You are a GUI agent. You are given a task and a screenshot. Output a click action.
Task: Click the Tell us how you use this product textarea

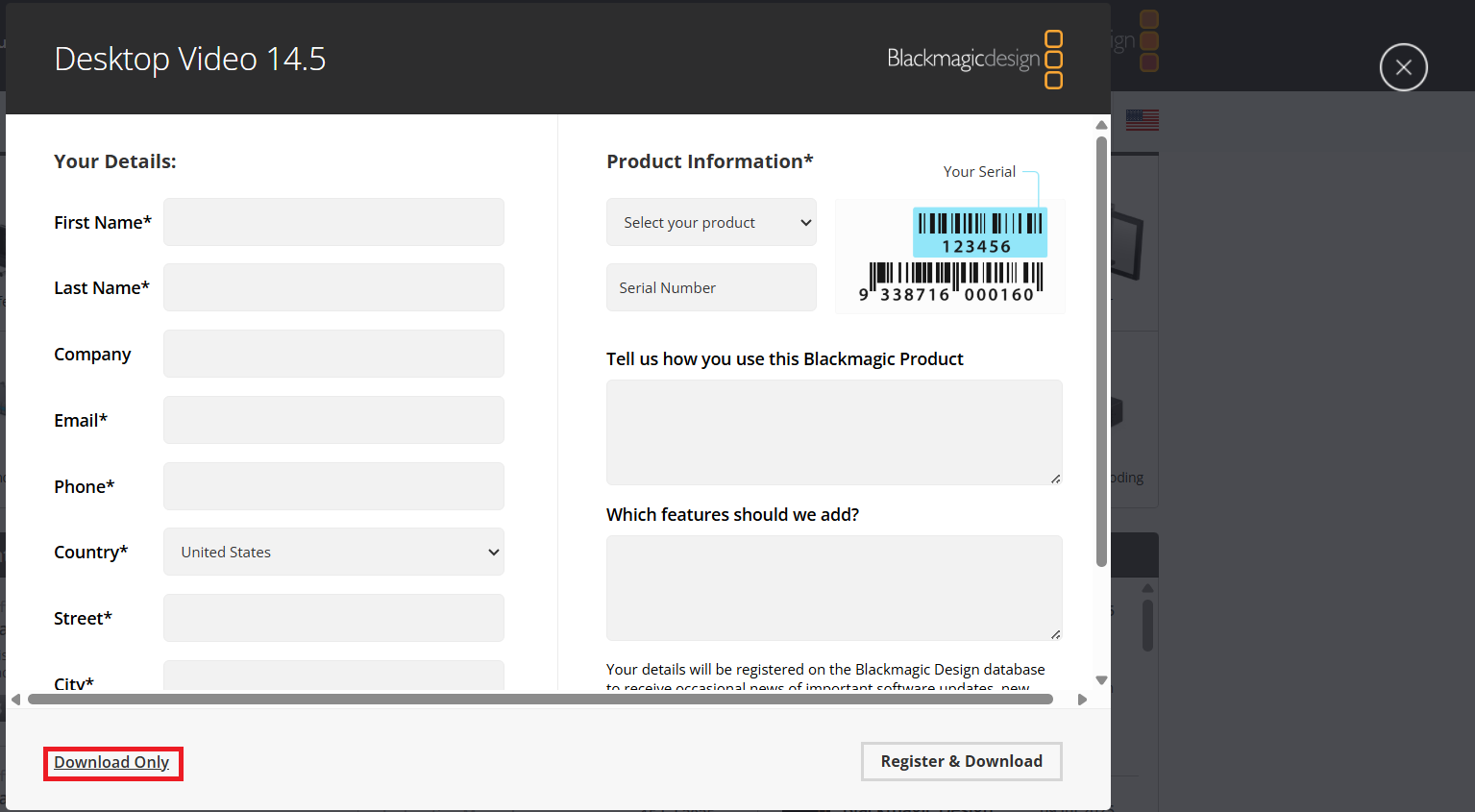[x=833, y=432]
